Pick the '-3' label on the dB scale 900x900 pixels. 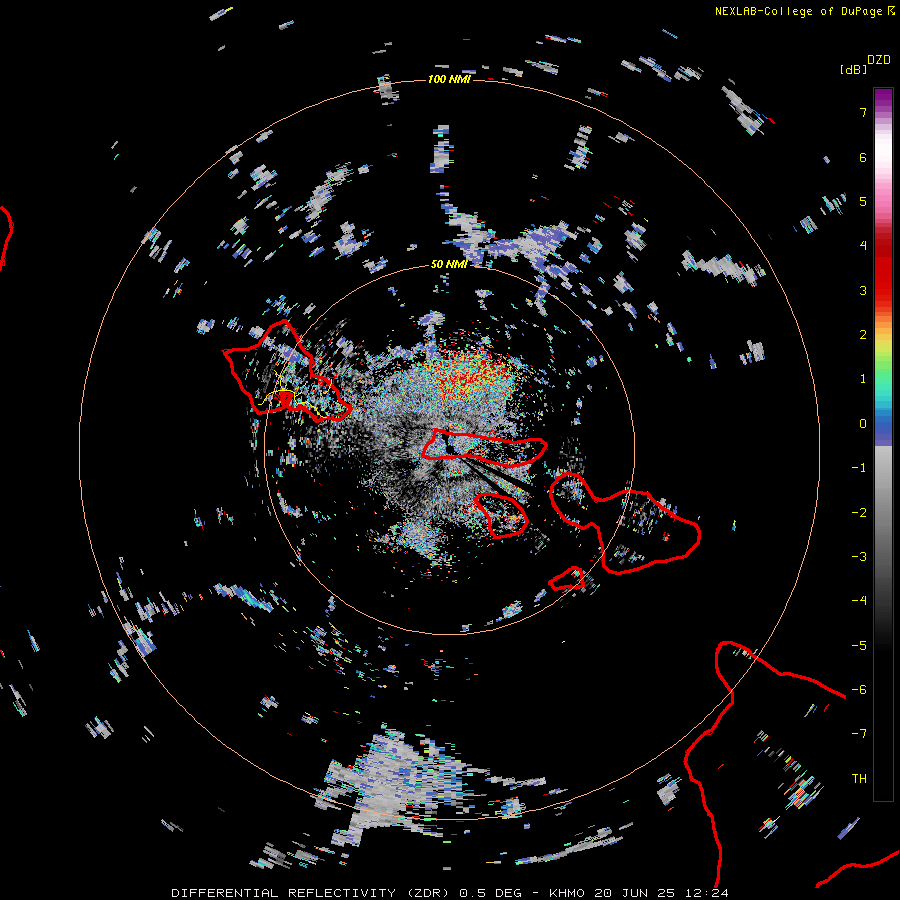click(859, 557)
